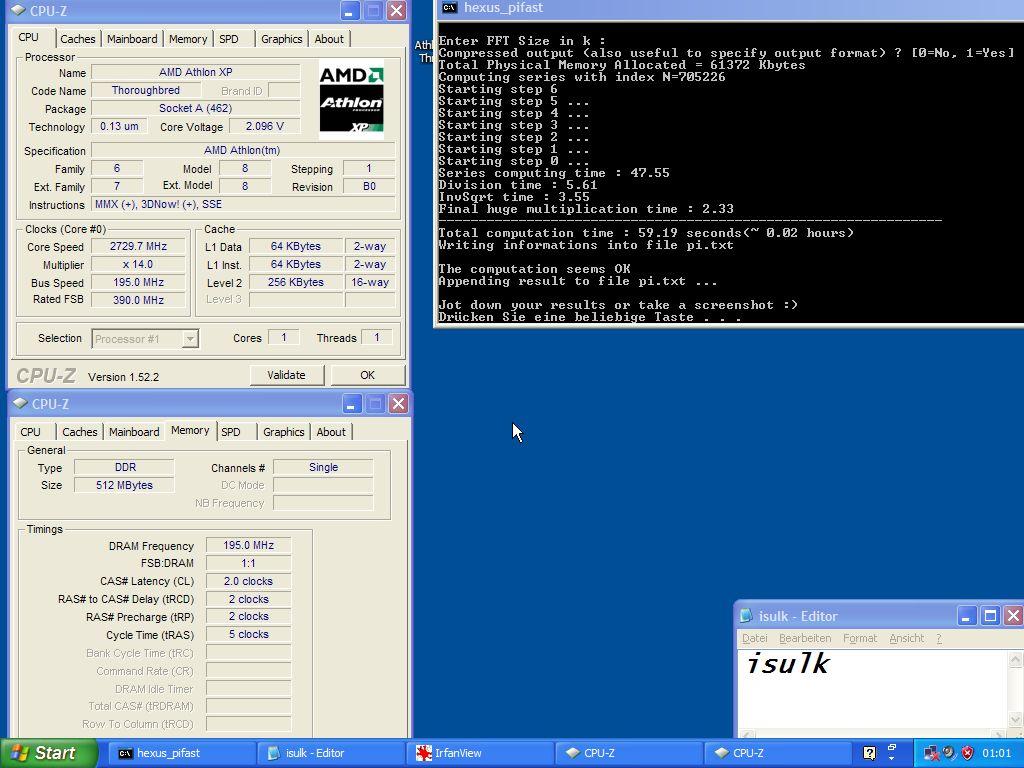This screenshot has height=768, width=1024.
Task: Click the Validate button in CPU-Z
Action: [x=286, y=375]
